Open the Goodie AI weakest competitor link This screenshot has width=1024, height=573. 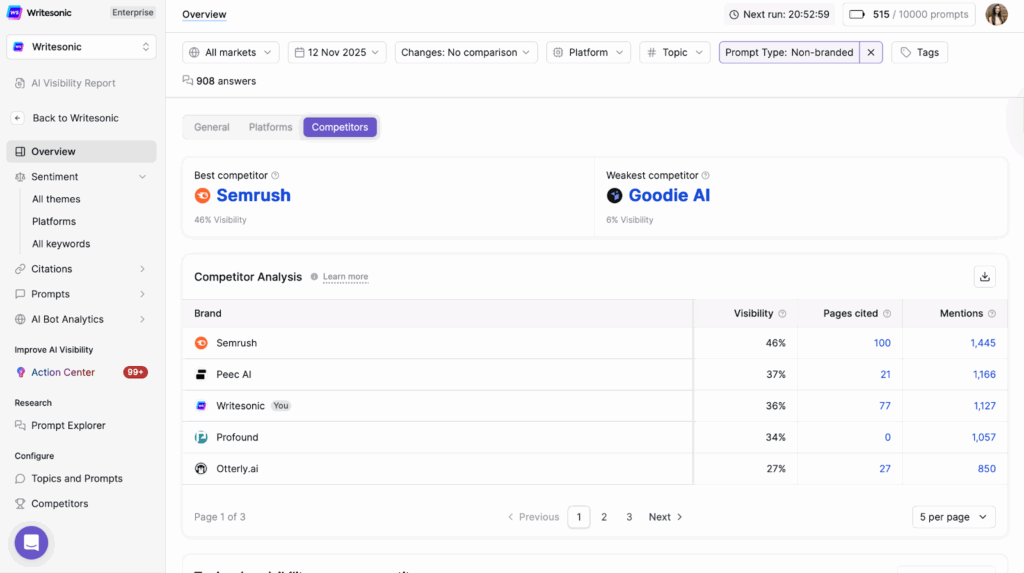pos(669,195)
